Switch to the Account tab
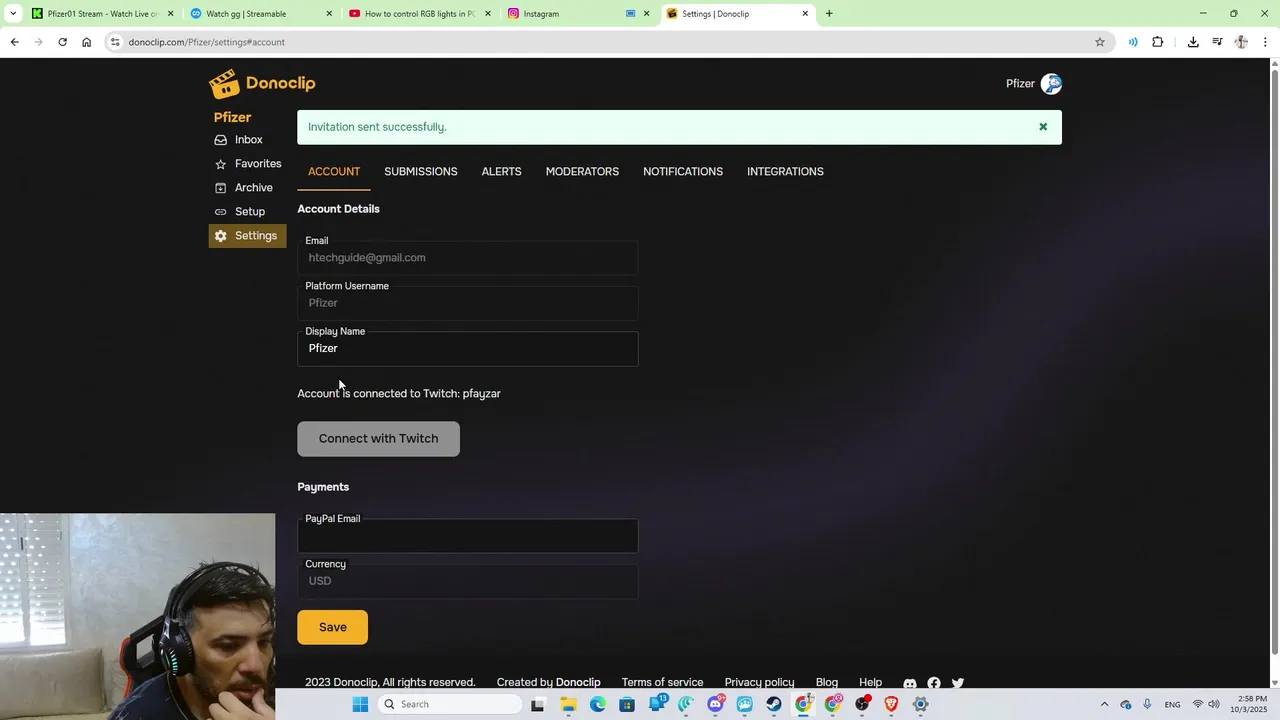The height and width of the screenshot is (720, 1280). (334, 172)
